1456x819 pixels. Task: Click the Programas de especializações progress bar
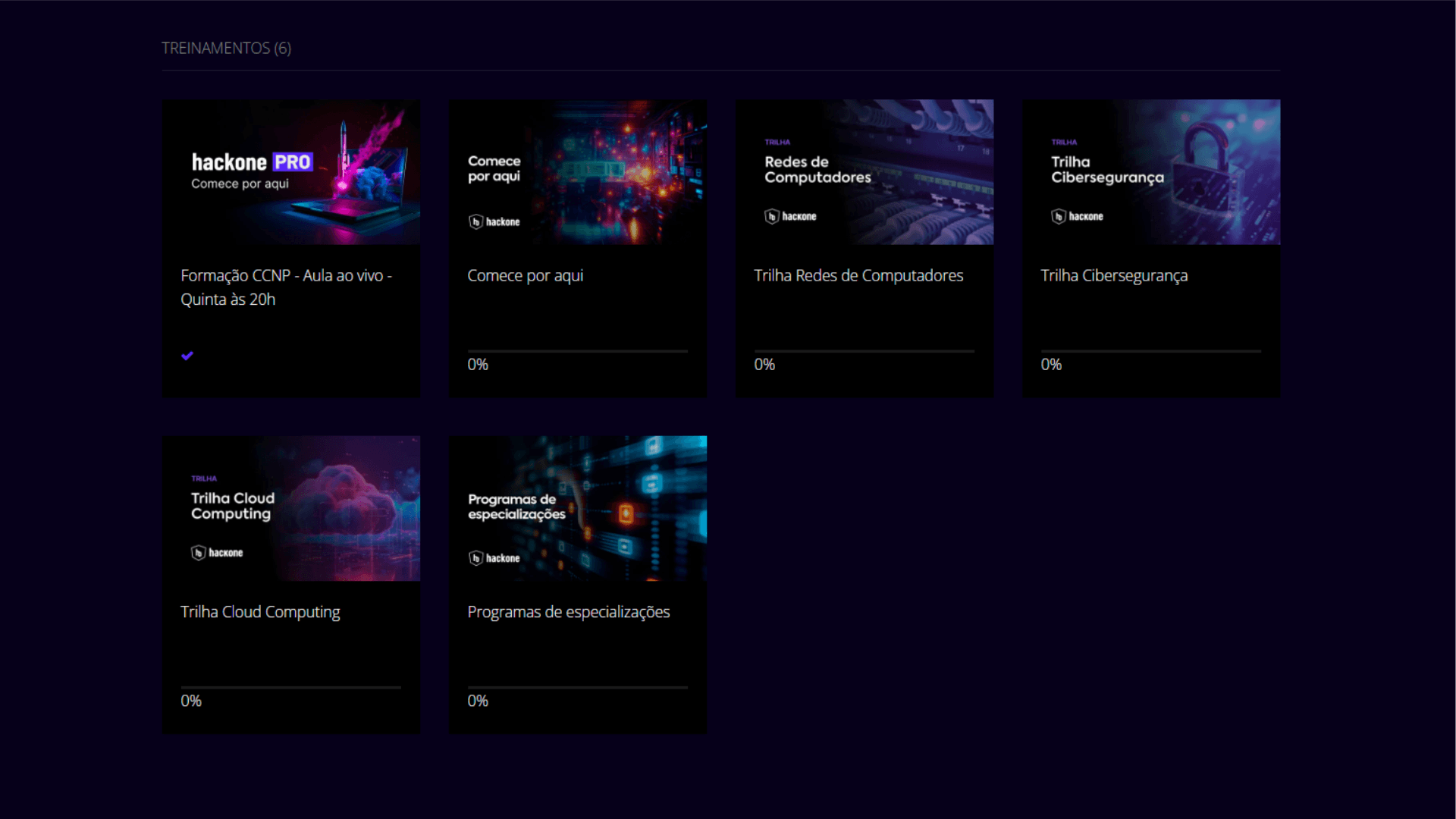[578, 688]
